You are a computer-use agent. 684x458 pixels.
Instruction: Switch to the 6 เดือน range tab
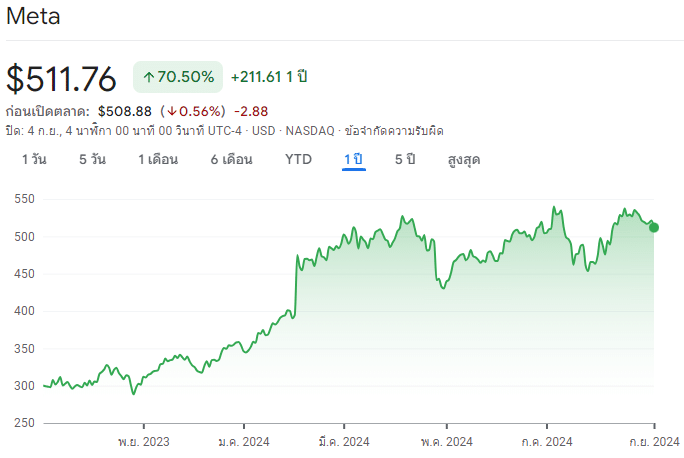231,159
